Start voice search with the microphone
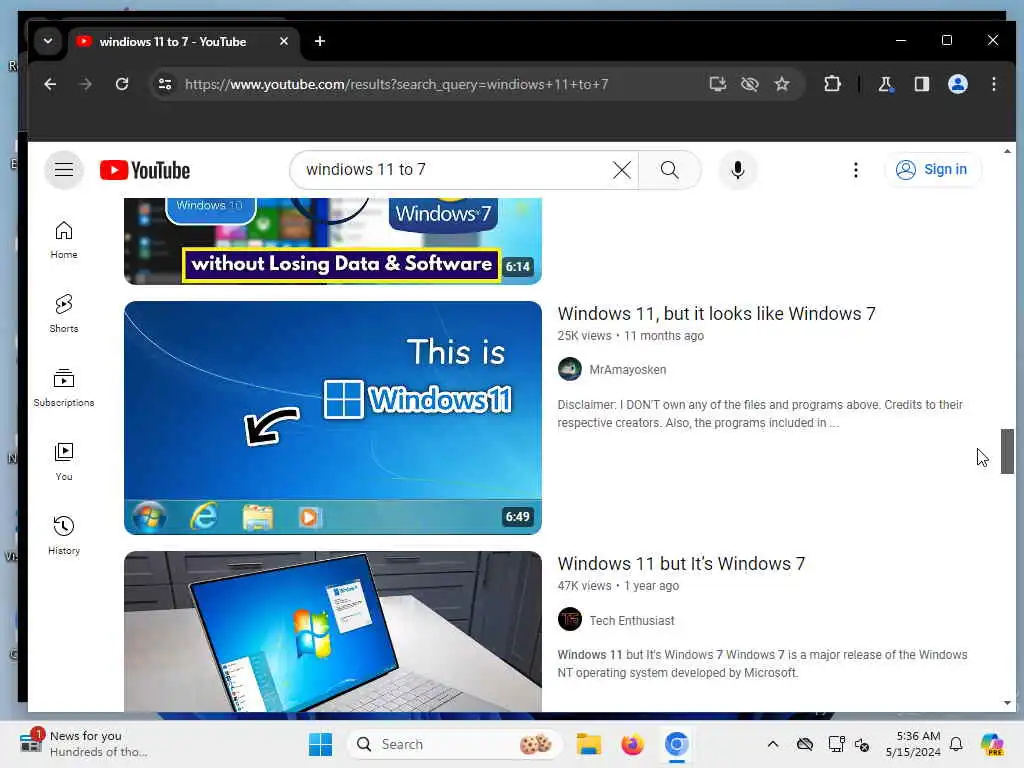The width and height of the screenshot is (1024, 768). 737,170
